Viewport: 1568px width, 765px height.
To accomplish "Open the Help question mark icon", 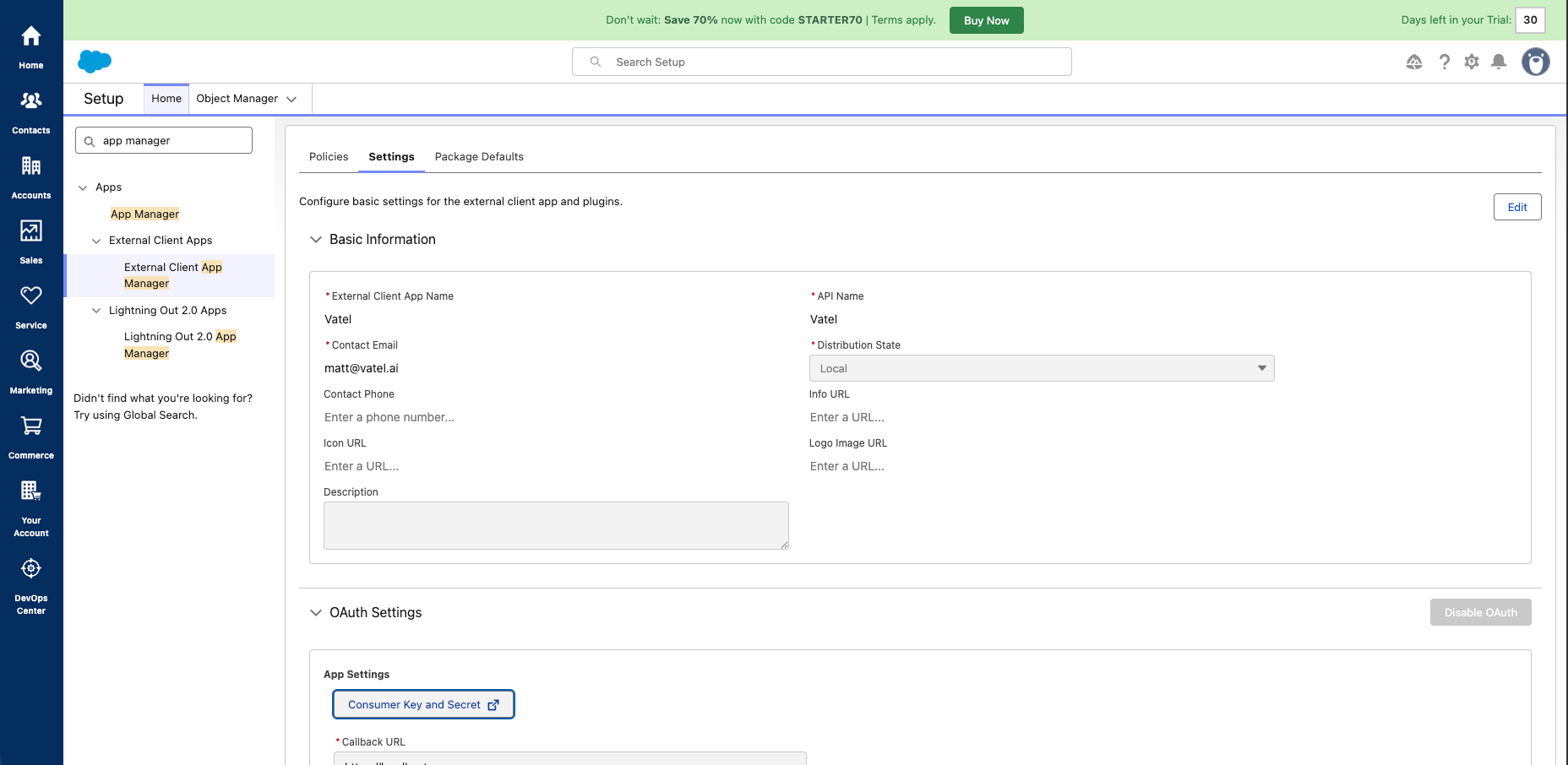I will click(x=1445, y=62).
